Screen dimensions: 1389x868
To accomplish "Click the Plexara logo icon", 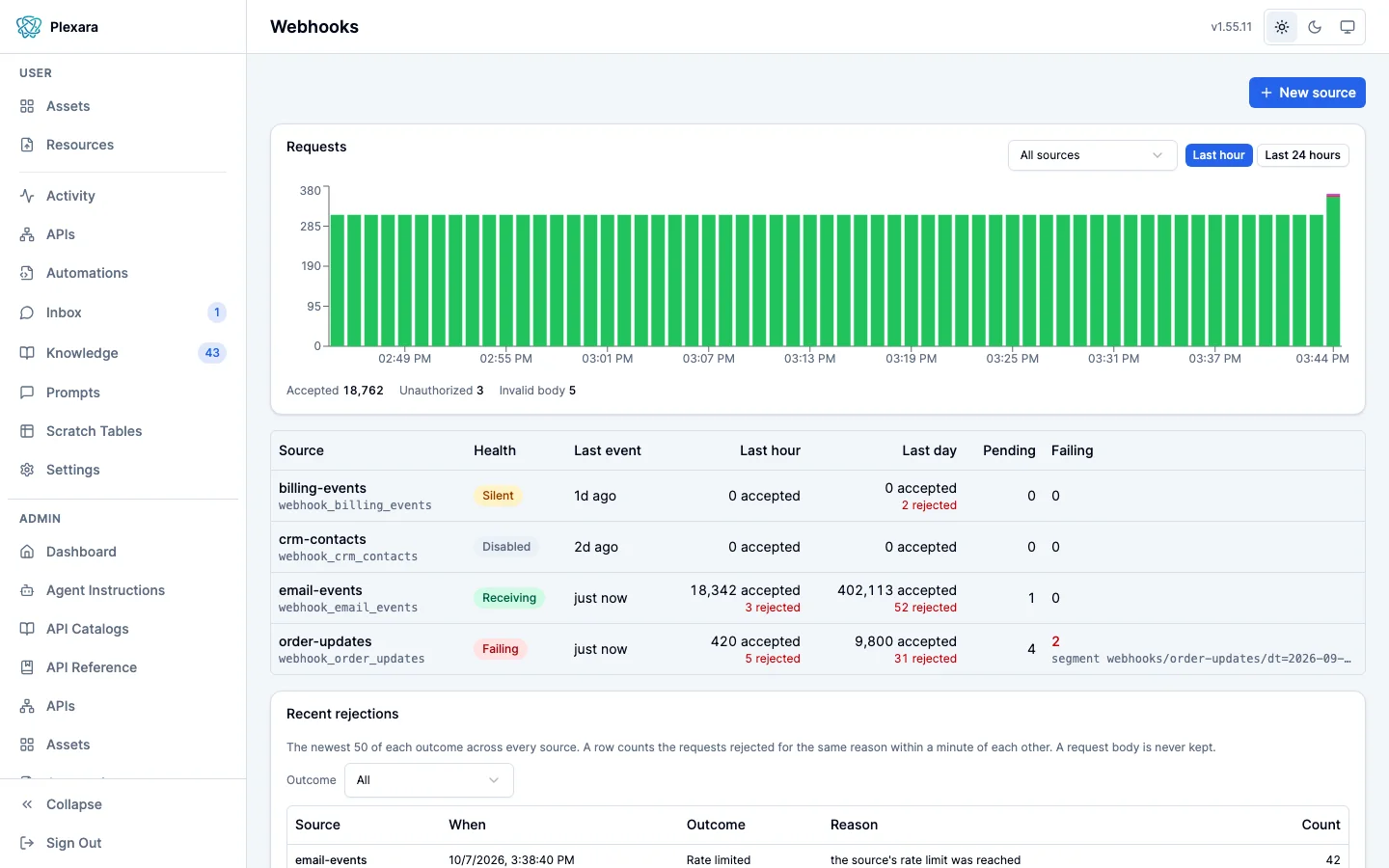I will pyautogui.click(x=29, y=27).
